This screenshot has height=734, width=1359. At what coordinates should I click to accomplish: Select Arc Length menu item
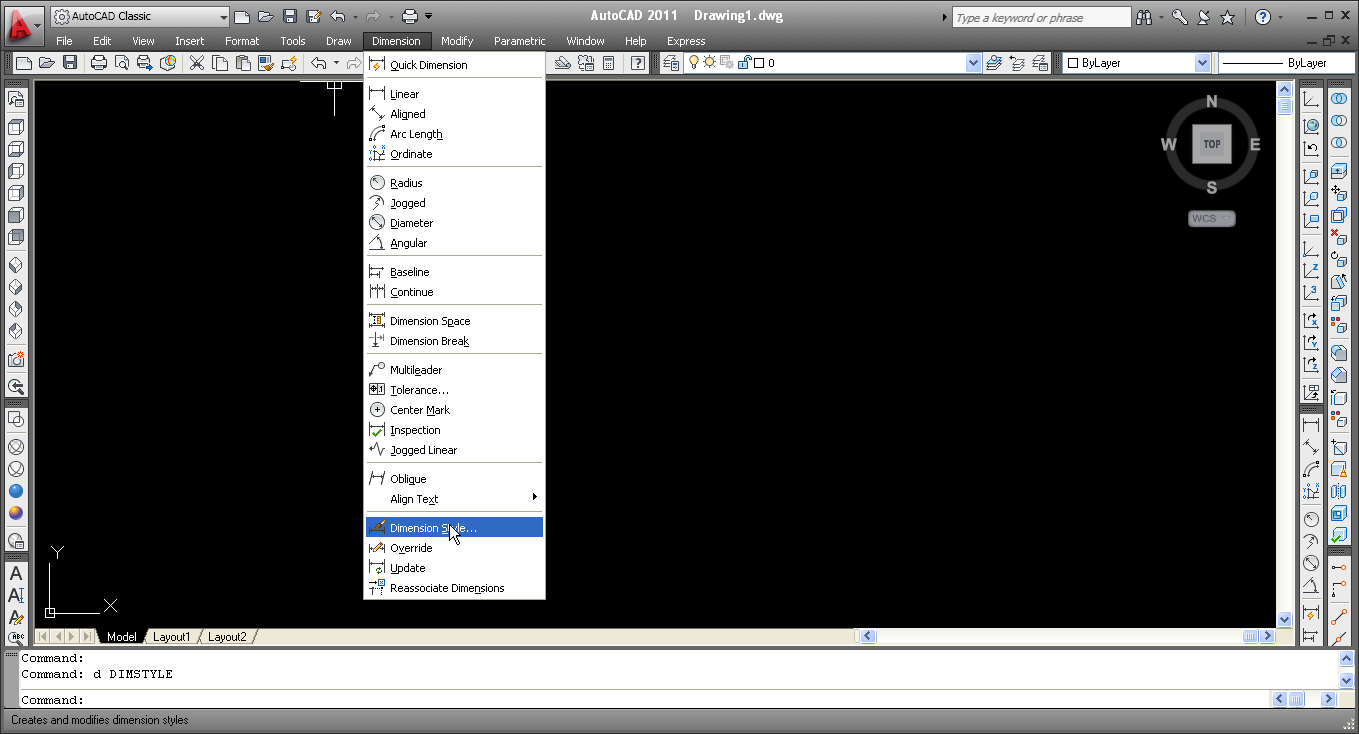tap(455, 134)
